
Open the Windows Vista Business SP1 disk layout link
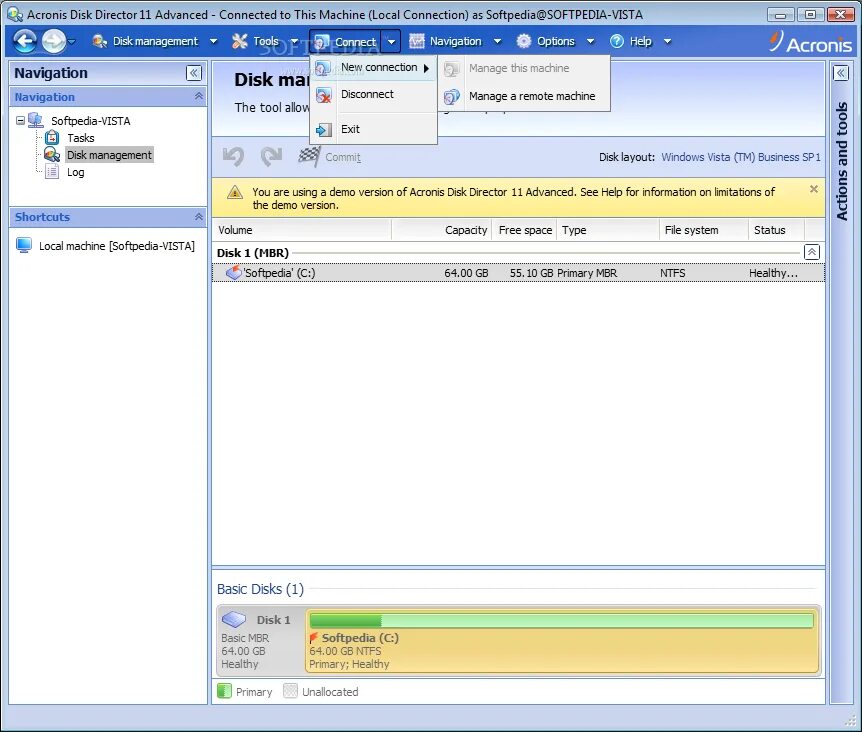click(x=741, y=157)
